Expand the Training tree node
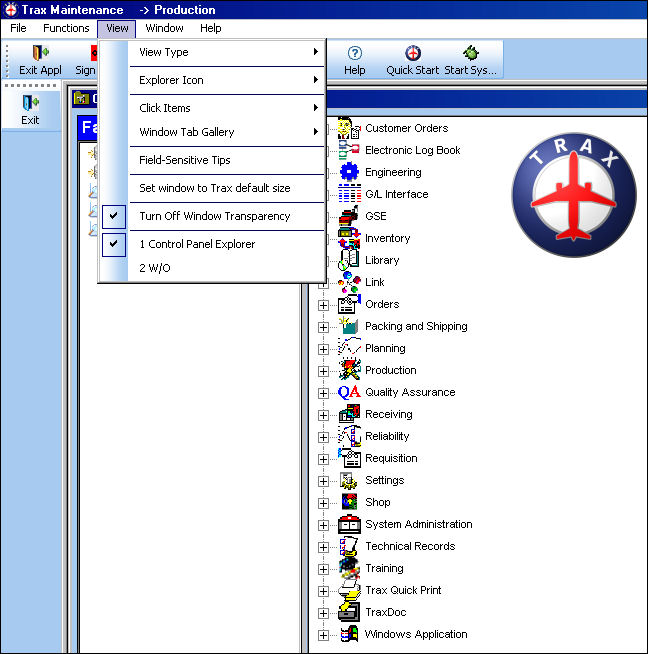The height and width of the screenshot is (654, 648). (x=323, y=569)
